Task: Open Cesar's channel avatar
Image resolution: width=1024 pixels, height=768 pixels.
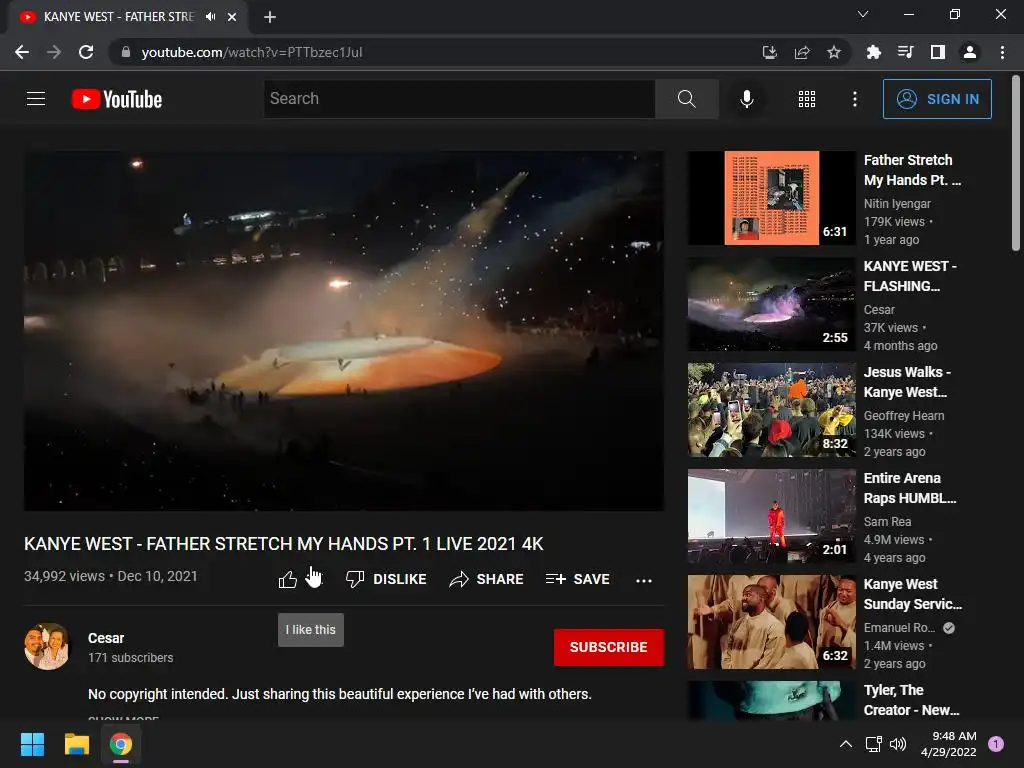Action: [46, 647]
